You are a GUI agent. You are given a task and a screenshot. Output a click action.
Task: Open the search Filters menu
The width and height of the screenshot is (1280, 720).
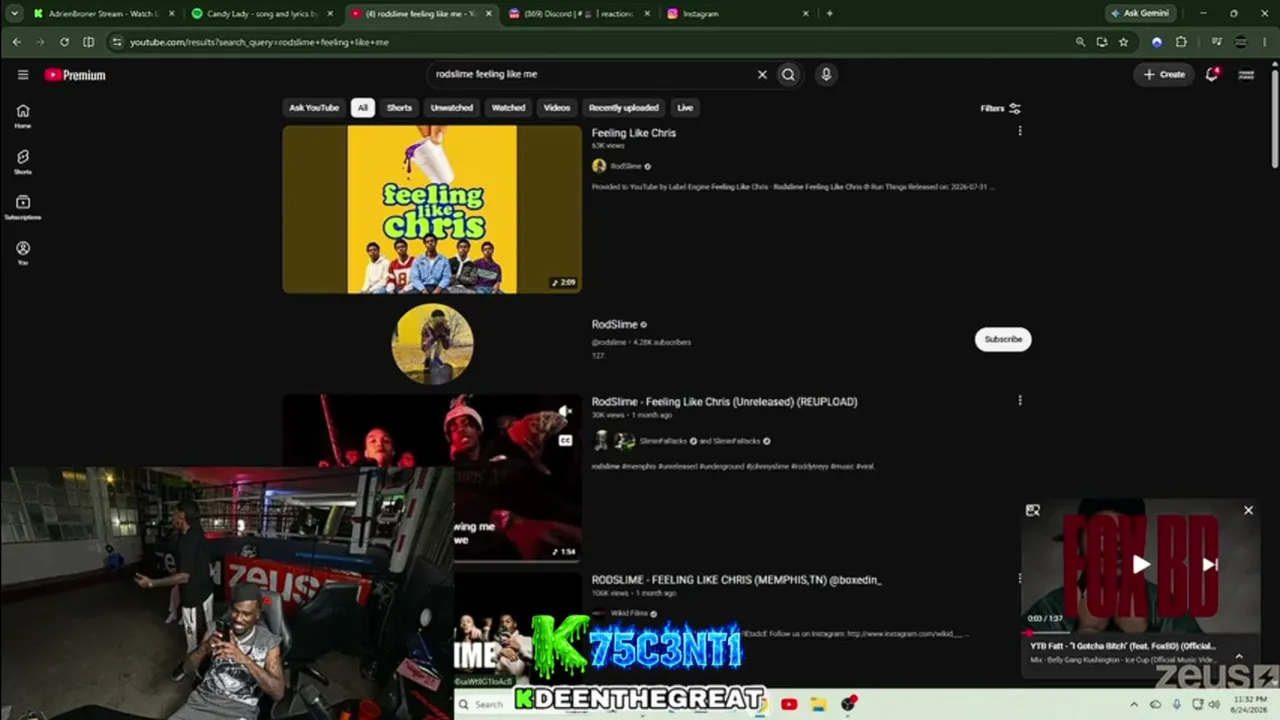[x=1000, y=108]
